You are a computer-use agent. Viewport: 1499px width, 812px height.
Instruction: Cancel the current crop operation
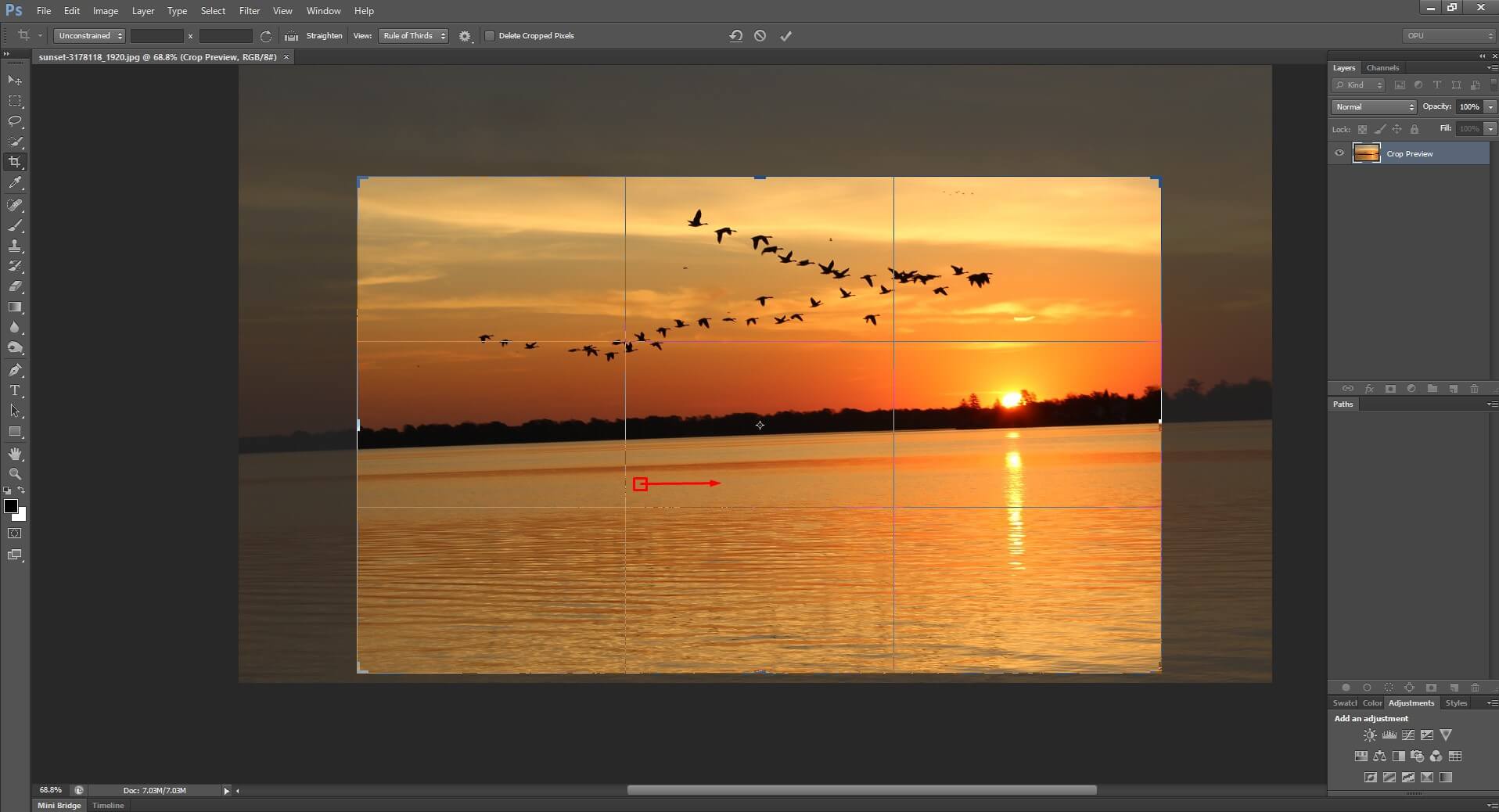coord(760,36)
